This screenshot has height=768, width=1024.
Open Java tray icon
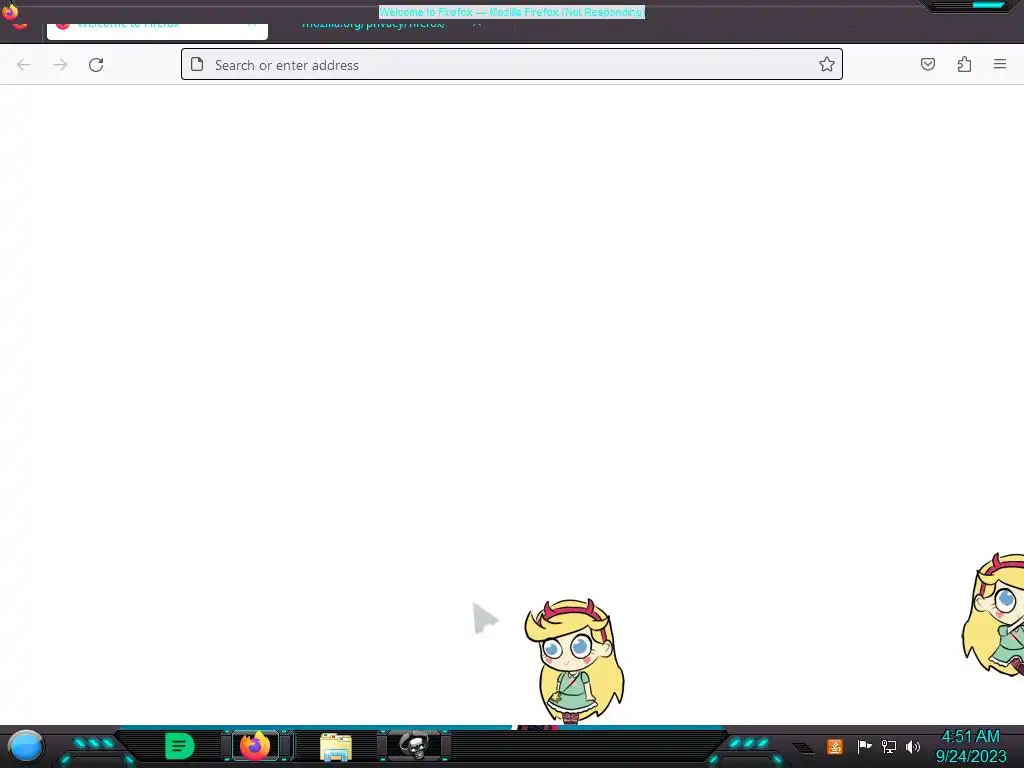pyautogui.click(x=835, y=746)
